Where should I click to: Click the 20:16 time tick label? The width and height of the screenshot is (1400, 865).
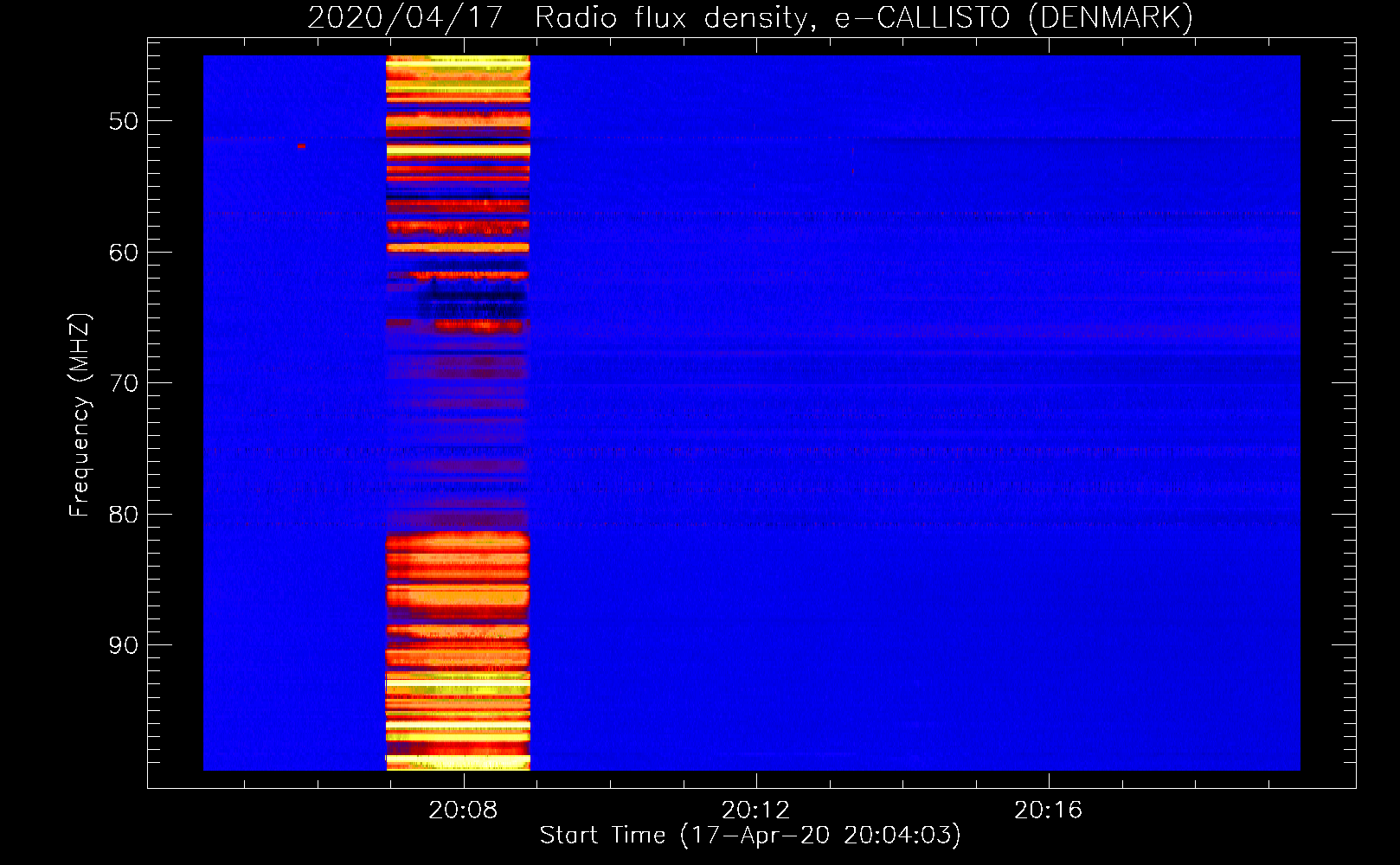pyautogui.click(x=1048, y=811)
